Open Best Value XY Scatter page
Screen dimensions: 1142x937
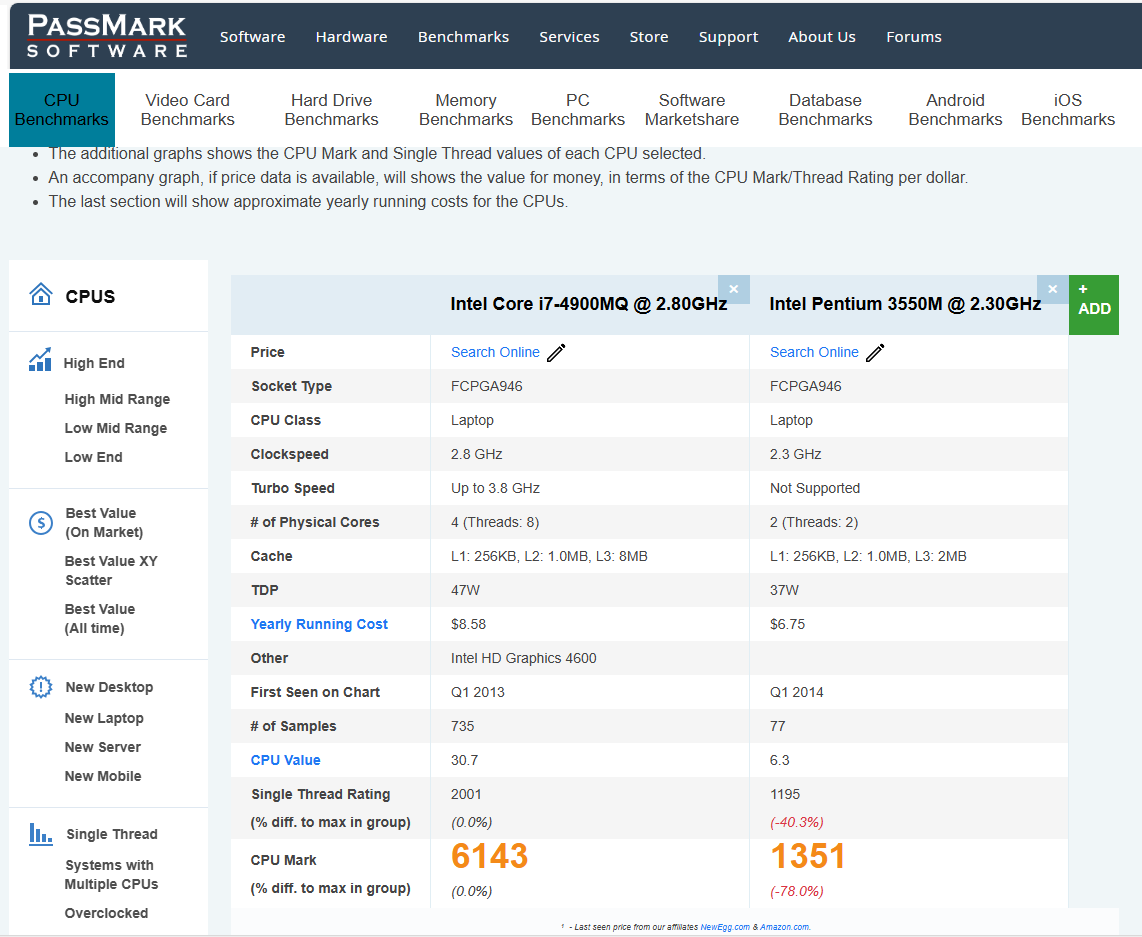(111, 571)
